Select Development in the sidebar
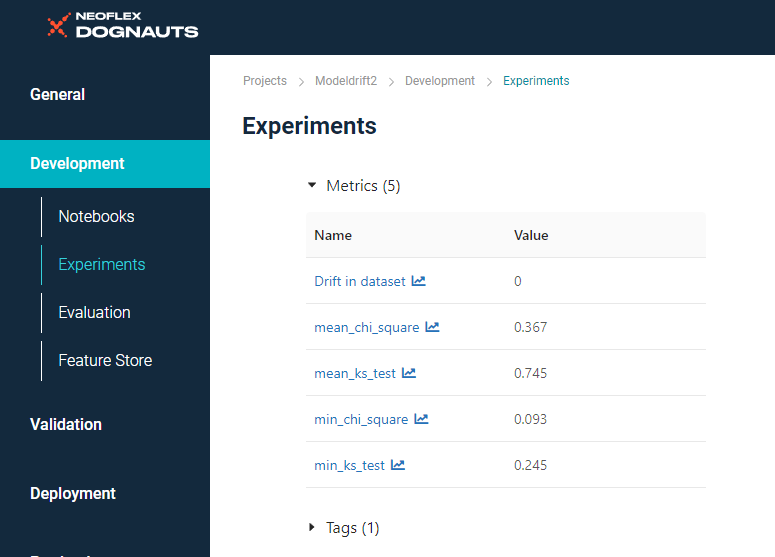The height and width of the screenshot is (557, 775). 78,164
